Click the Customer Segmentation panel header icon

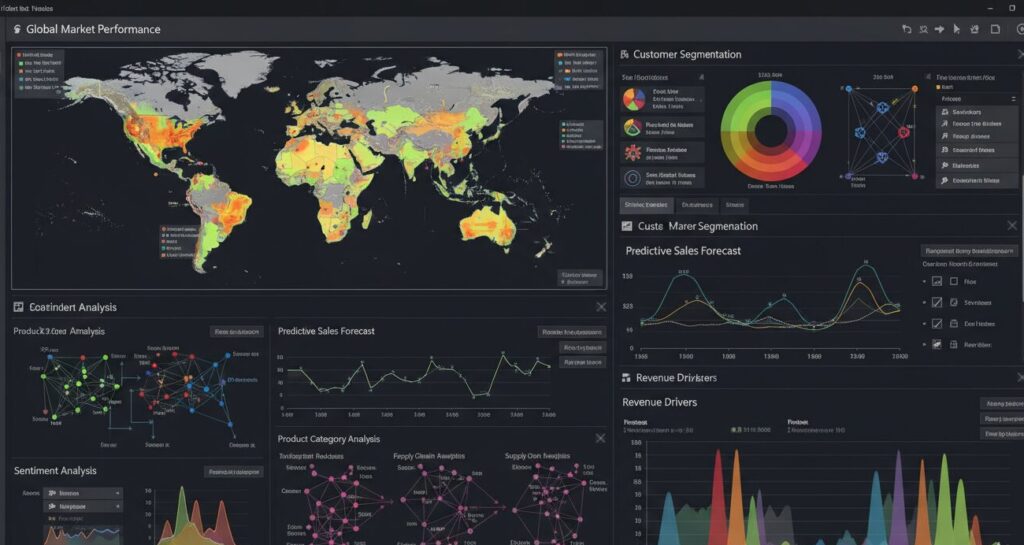[x=623, y=55]
